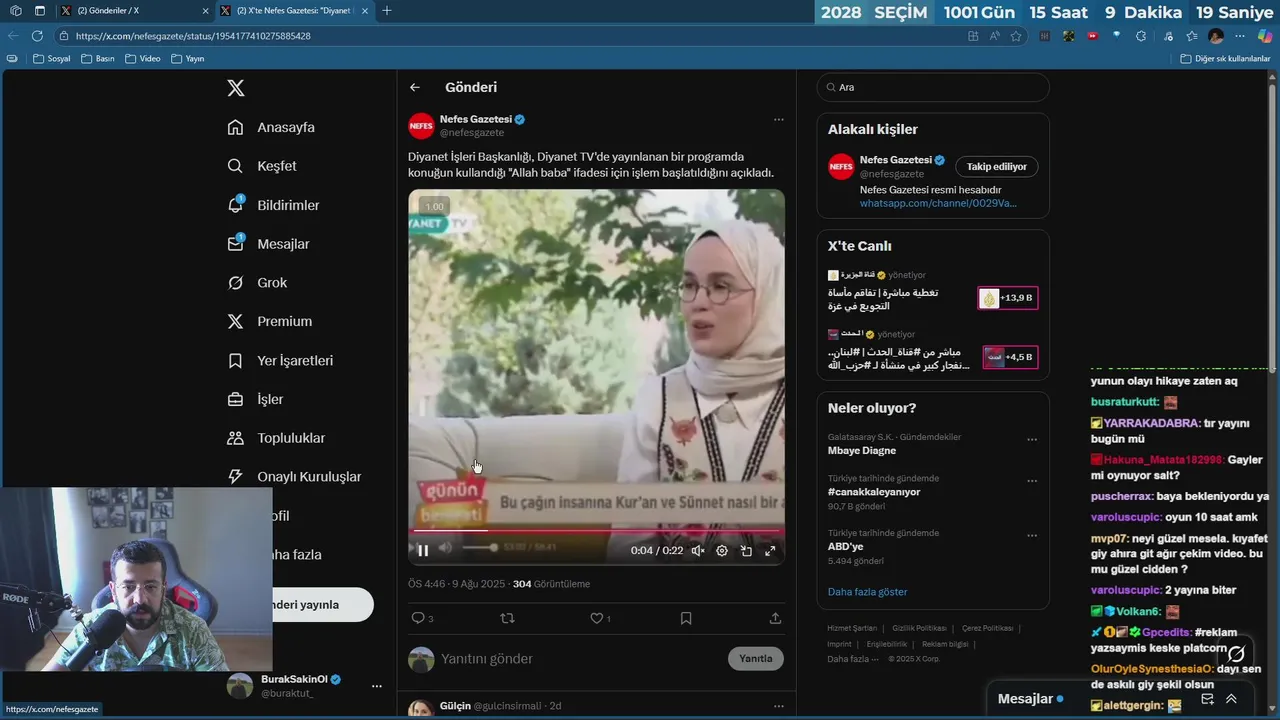Open the whatsapp.com channel link
This screenshot has height=720, width=1280.
(938, 203)
